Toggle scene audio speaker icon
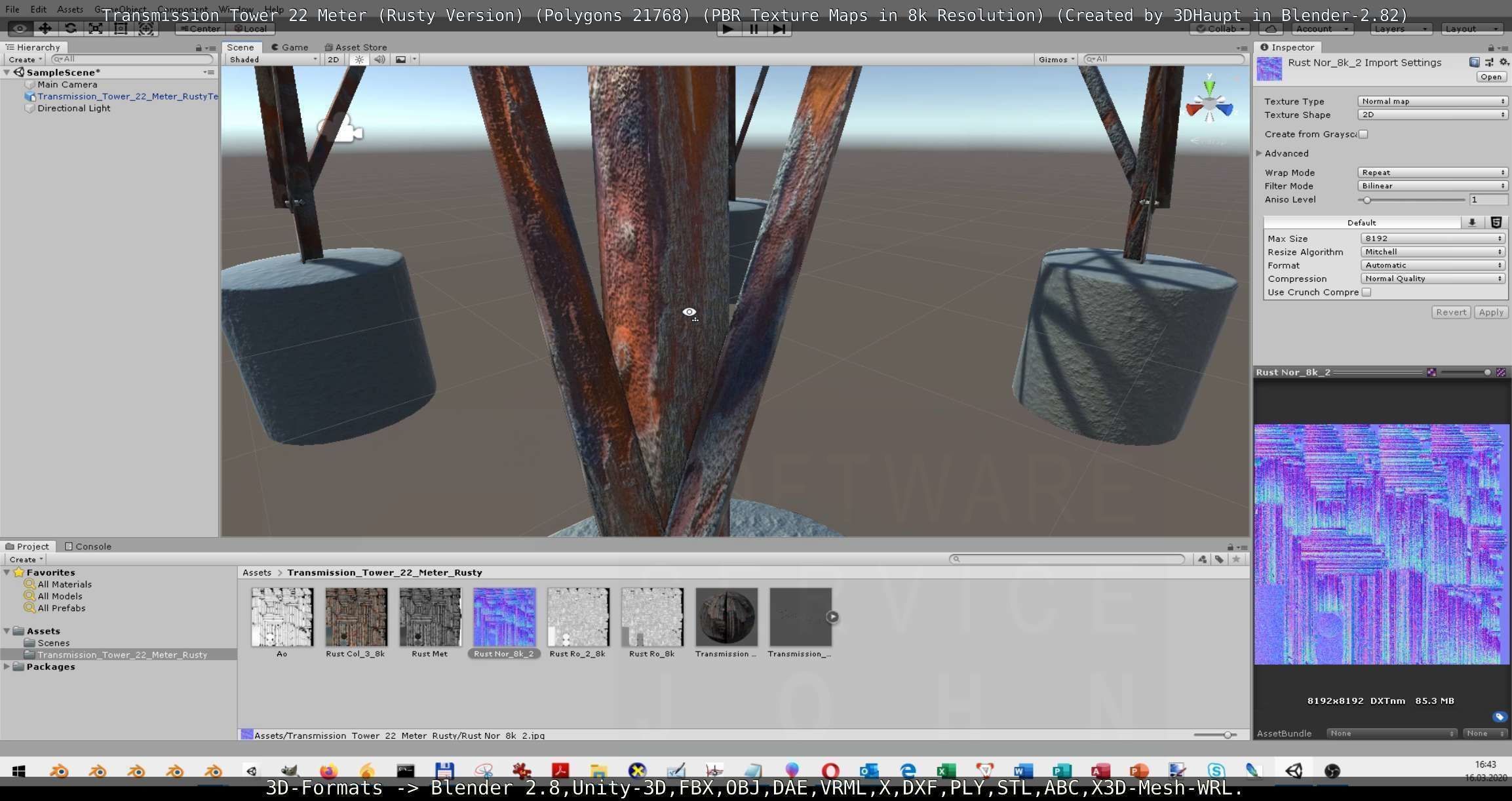This screenshot has width=1512, height=801. click(x=379, y=59)
